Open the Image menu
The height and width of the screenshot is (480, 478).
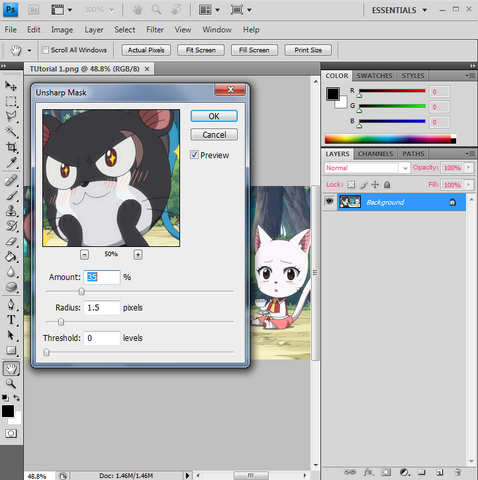(62, 30)
